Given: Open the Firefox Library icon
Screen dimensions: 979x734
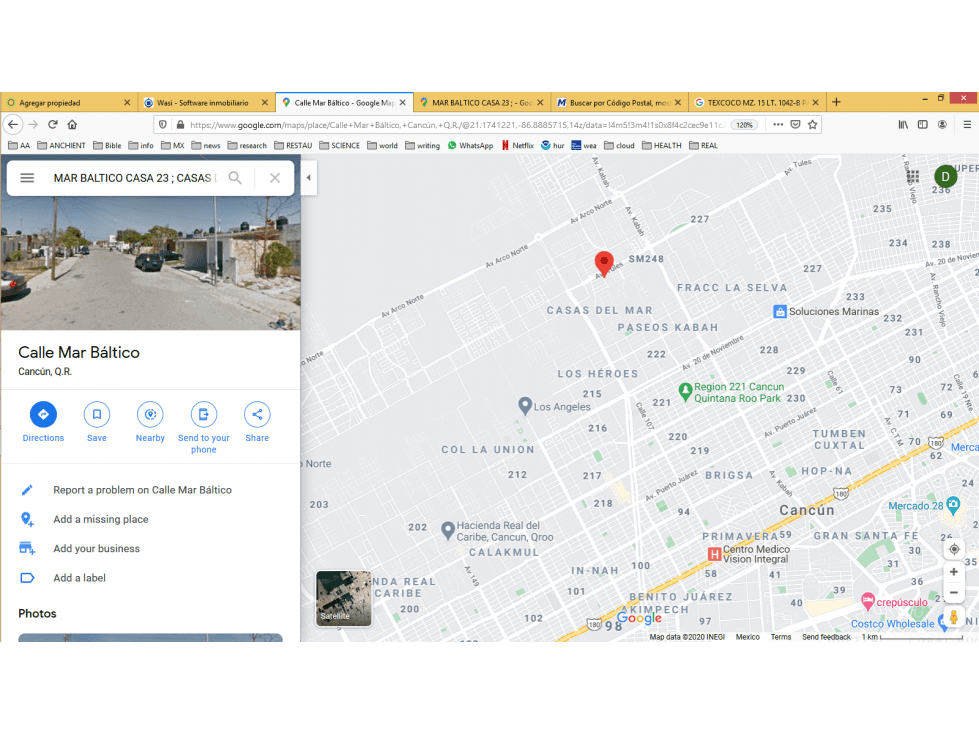Looking at the screenshot, I should (903, 124).
